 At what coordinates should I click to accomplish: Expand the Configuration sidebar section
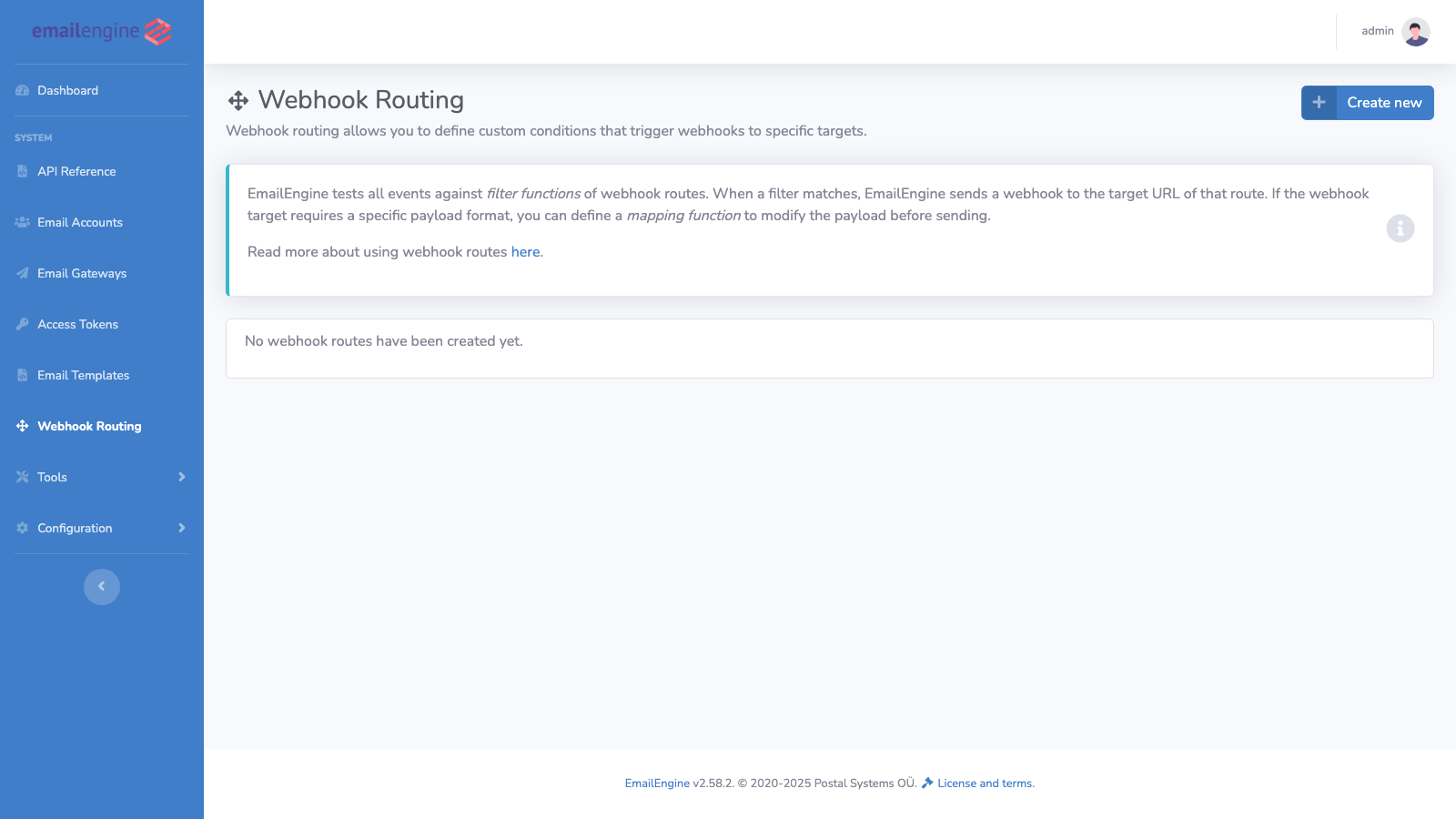pos(181,528)
